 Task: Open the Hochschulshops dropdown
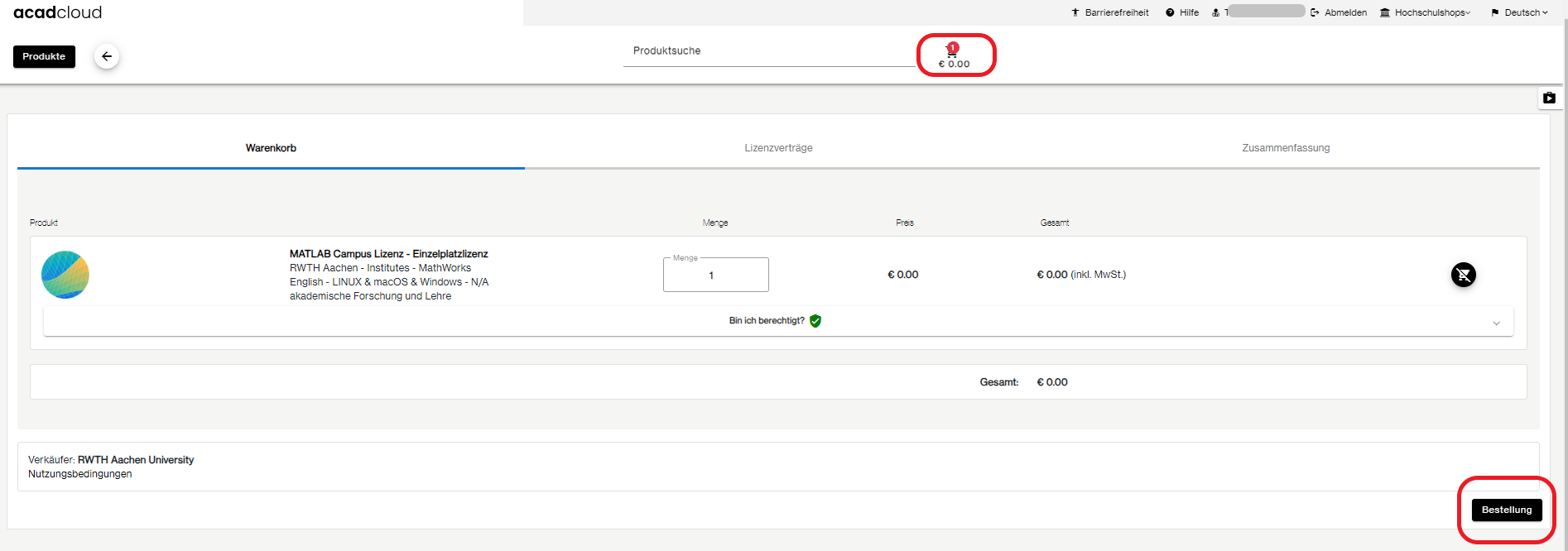[x=1425, y=12]
